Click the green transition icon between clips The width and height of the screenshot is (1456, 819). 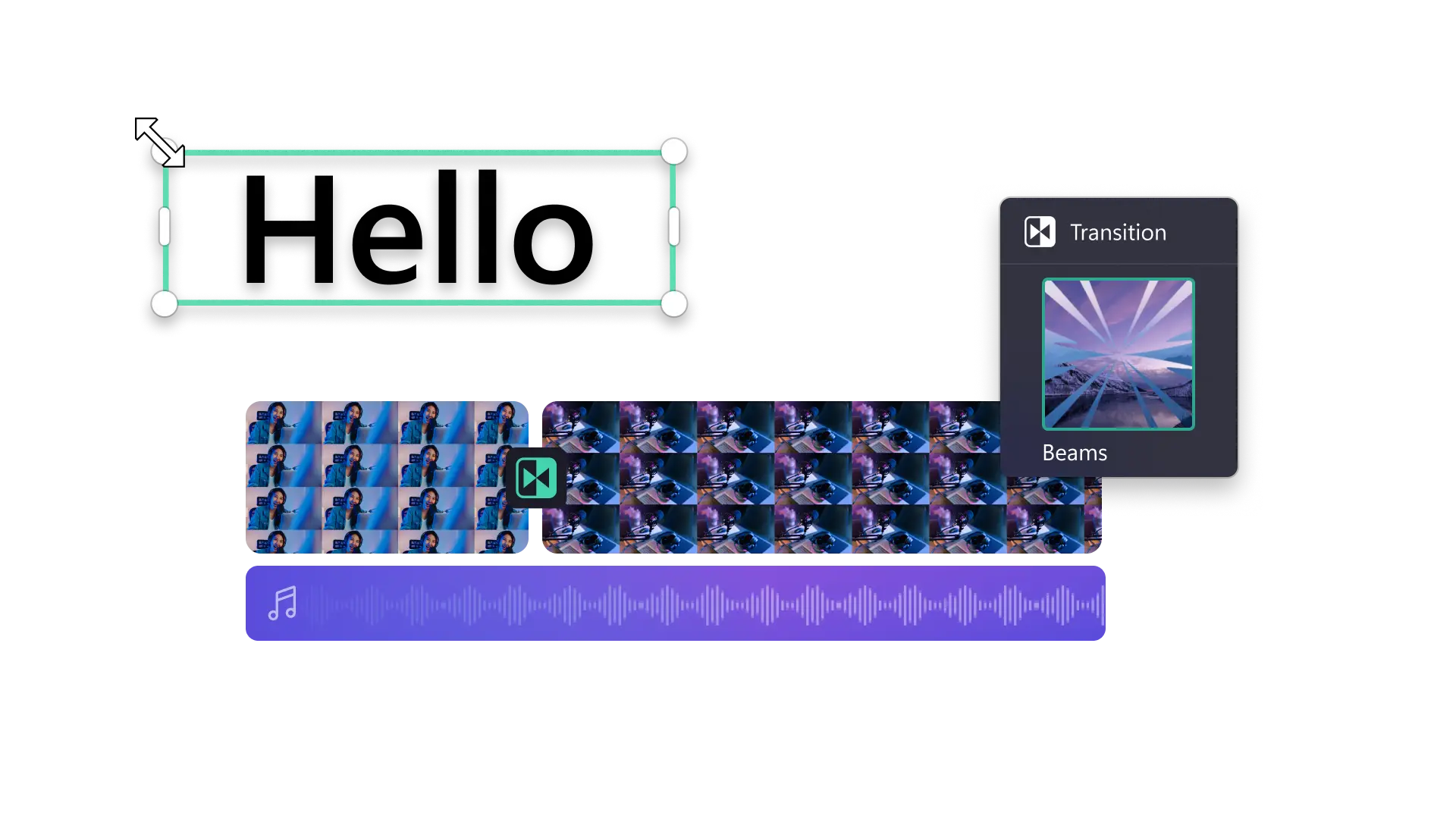536,478
